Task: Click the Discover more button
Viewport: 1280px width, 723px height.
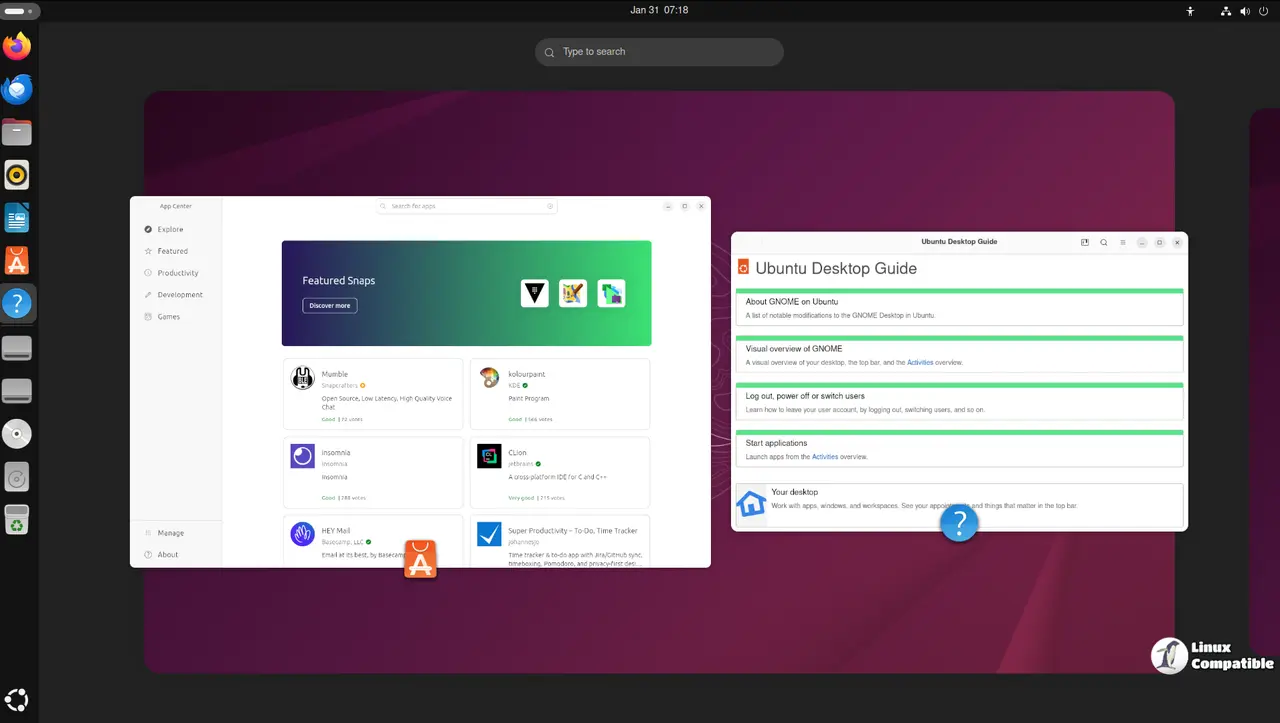Action: (330, 305)
